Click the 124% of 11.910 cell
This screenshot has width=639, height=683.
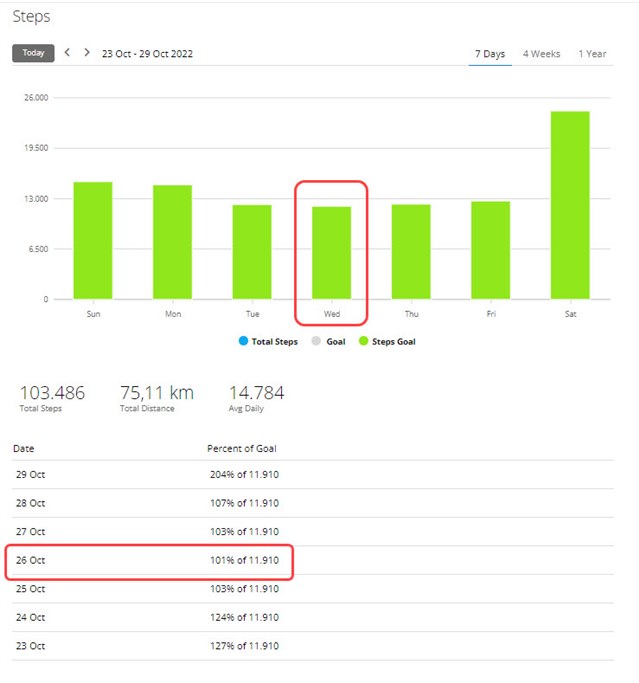click(244, 618)
